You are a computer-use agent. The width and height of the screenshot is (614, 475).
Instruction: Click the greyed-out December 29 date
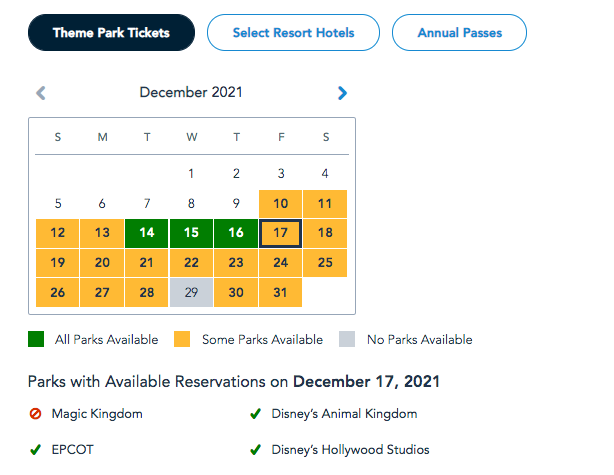191,292
